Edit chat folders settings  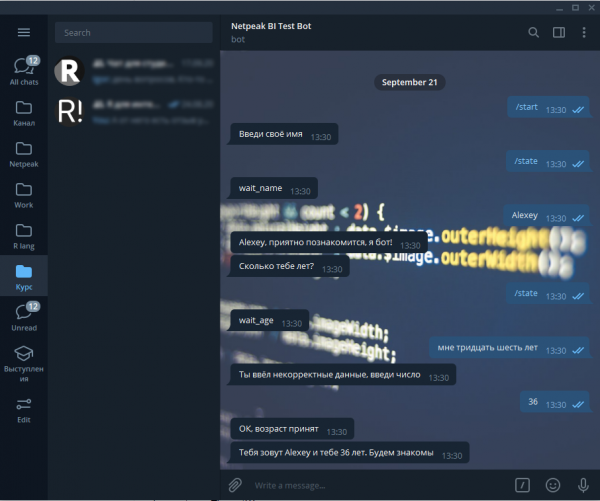coord(24,410)
